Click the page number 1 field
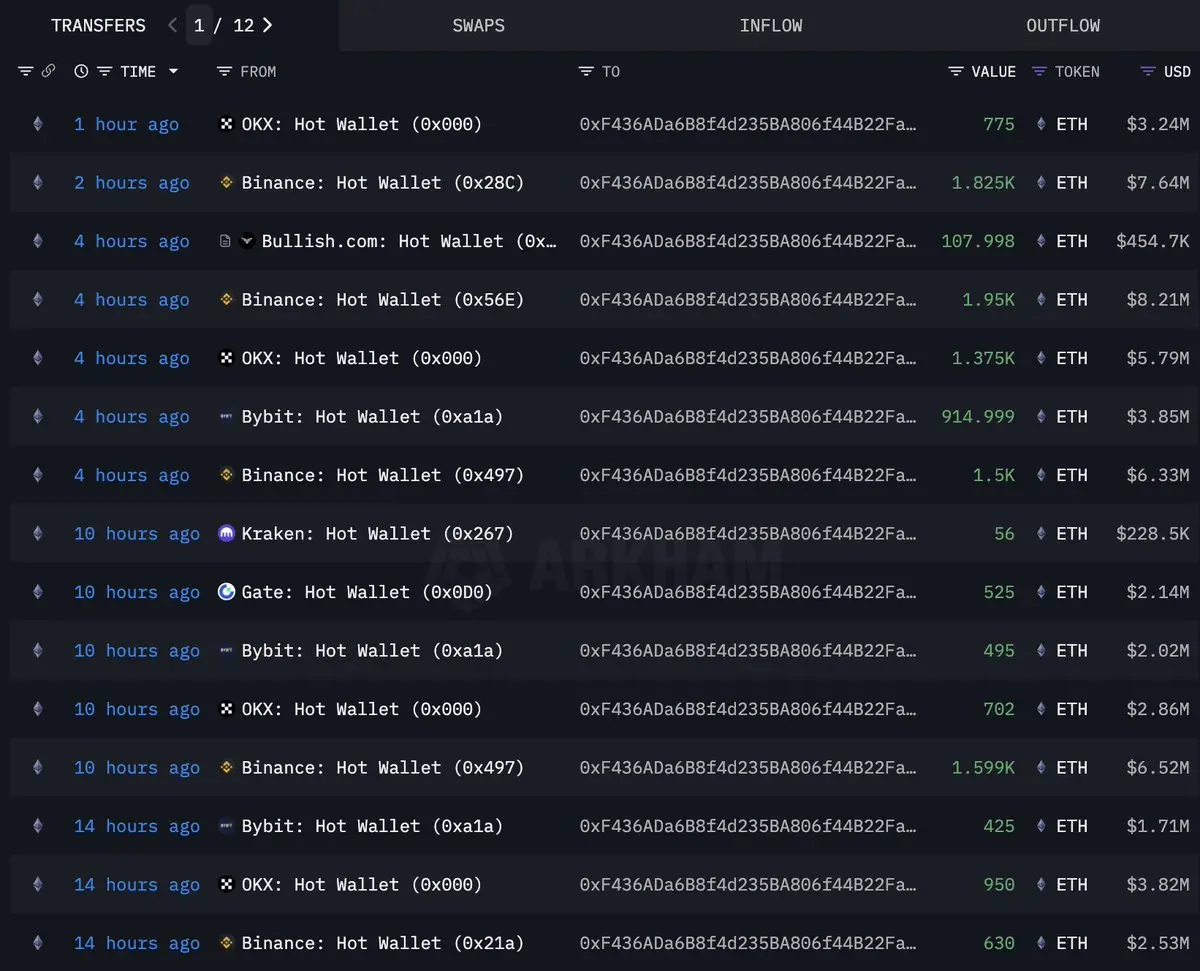1200x971 pixels. (199, 25)
